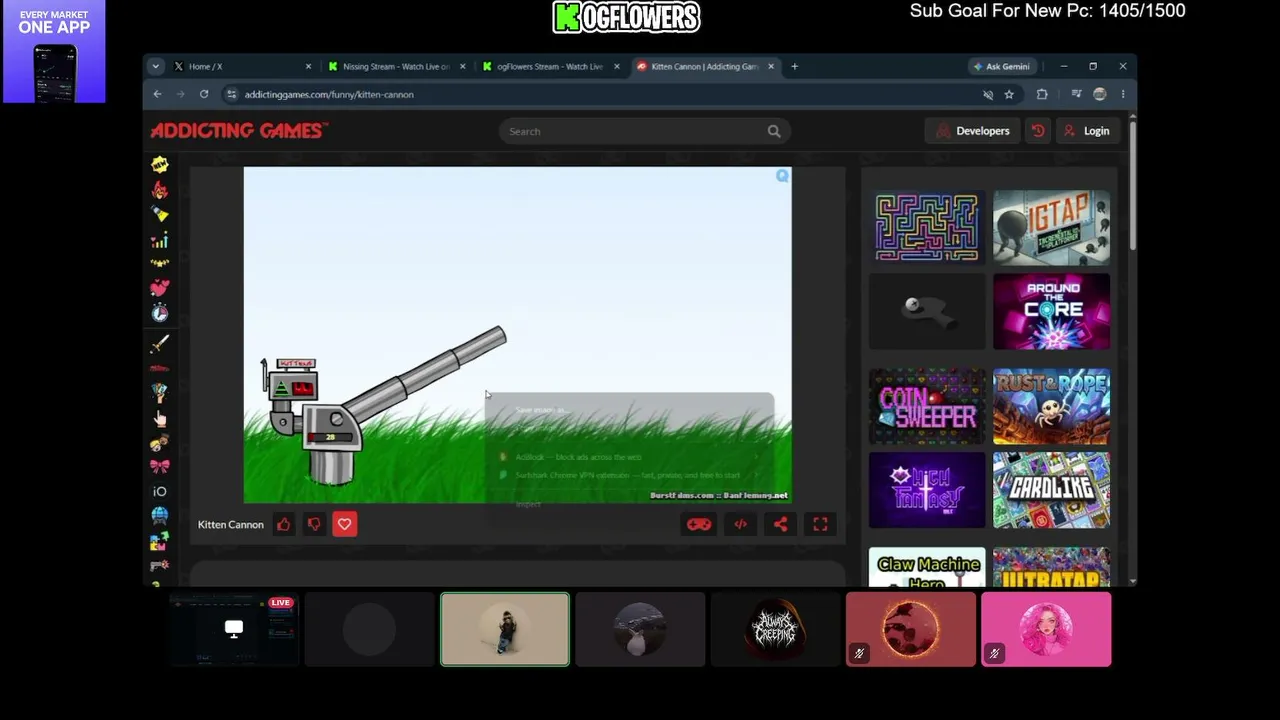
Task: Toggle the heart favorite button for Kitten Cannon
Action: [x=345, y=524]
